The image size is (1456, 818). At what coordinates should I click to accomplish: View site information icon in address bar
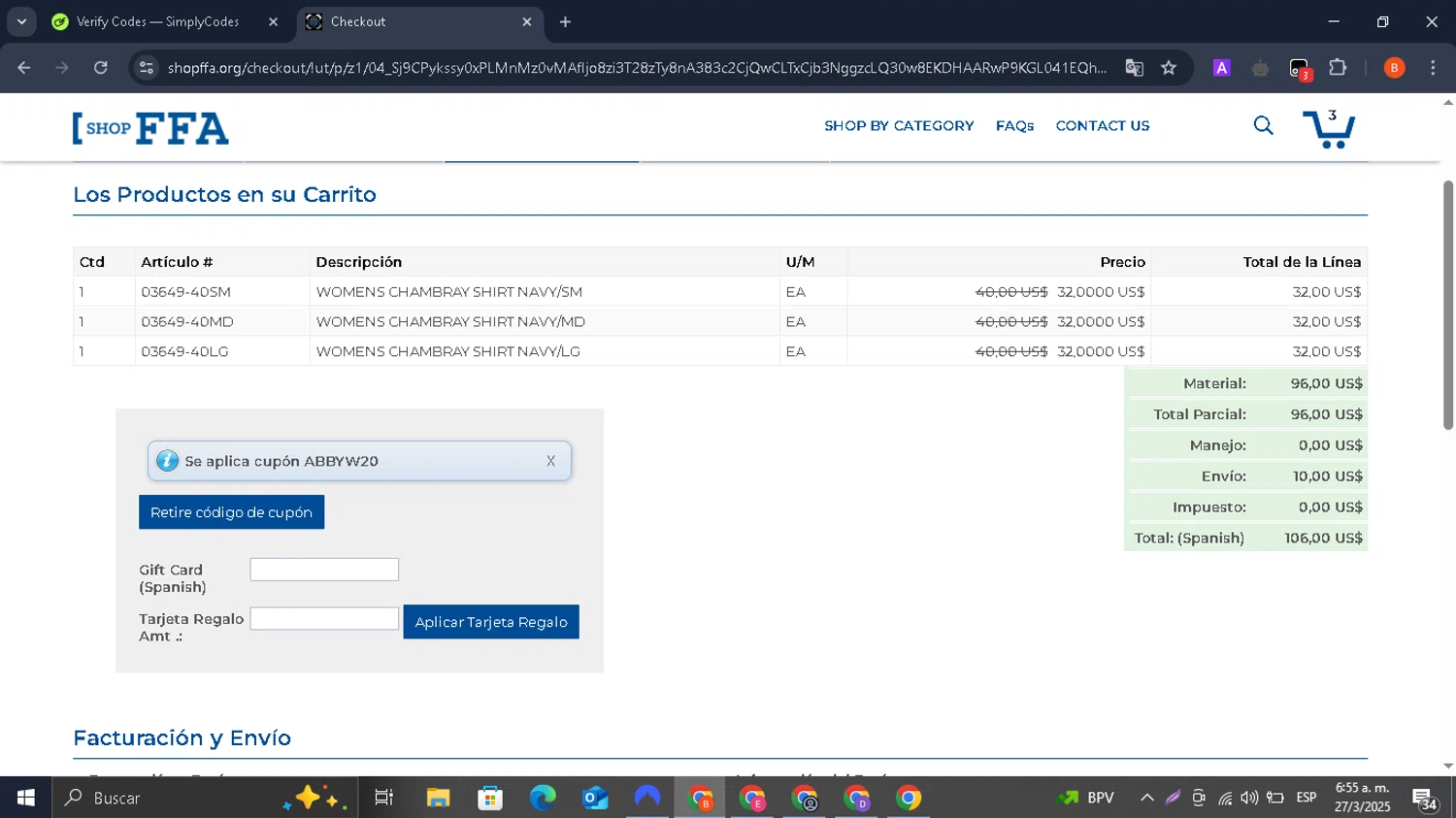pyautogui.click(x=147, y=67)
